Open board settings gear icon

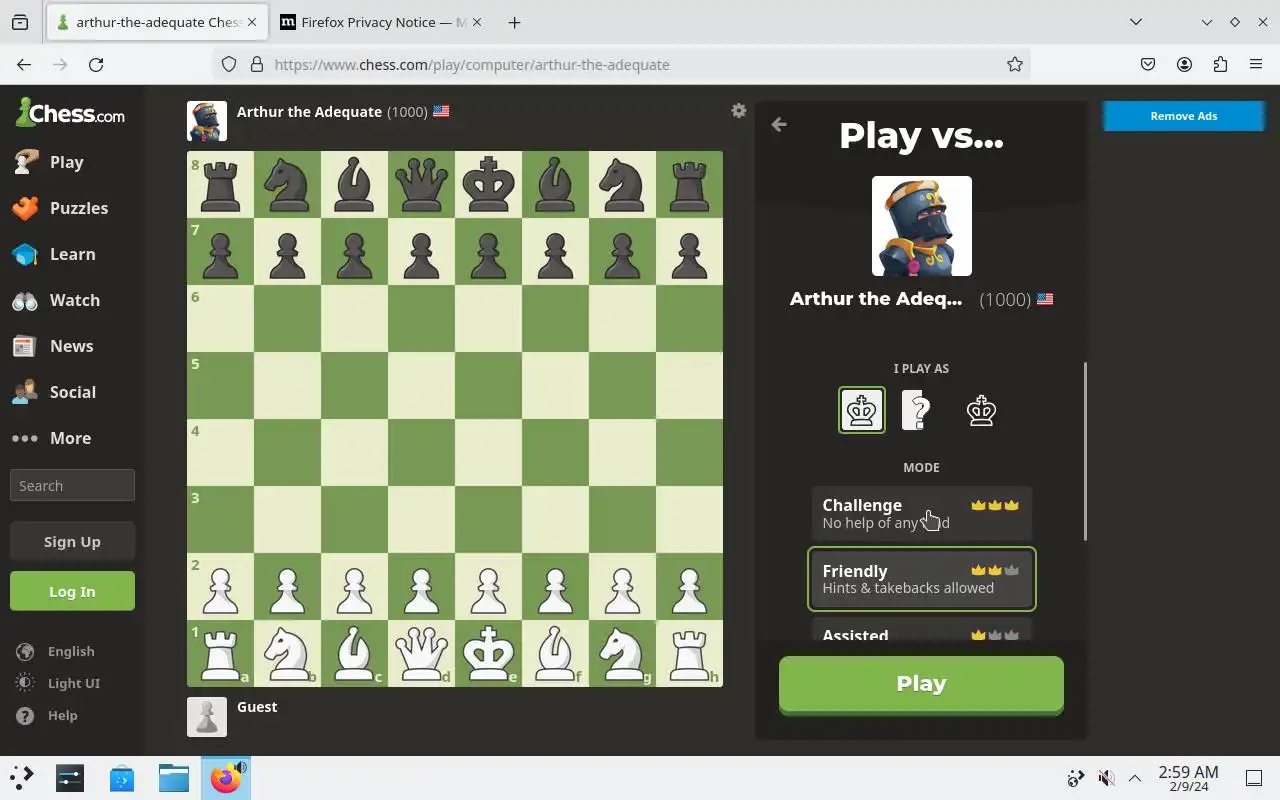point(738,111)
